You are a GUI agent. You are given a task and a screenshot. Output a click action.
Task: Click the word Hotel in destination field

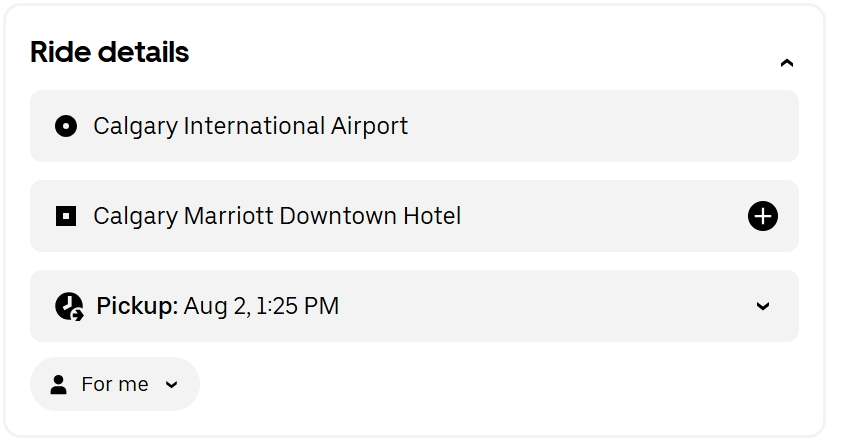432,216
